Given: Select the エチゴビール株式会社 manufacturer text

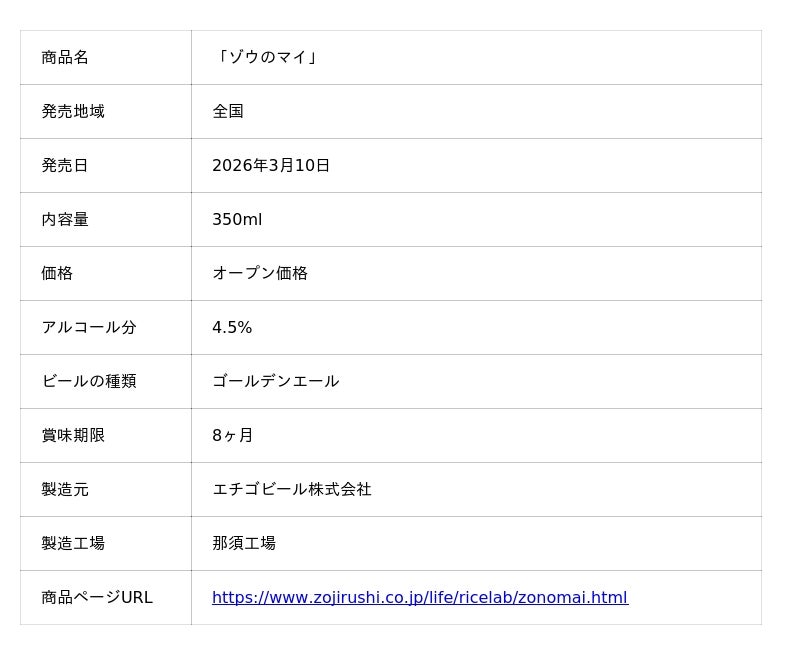Looking at the screenshot, I should pos(292,489).
